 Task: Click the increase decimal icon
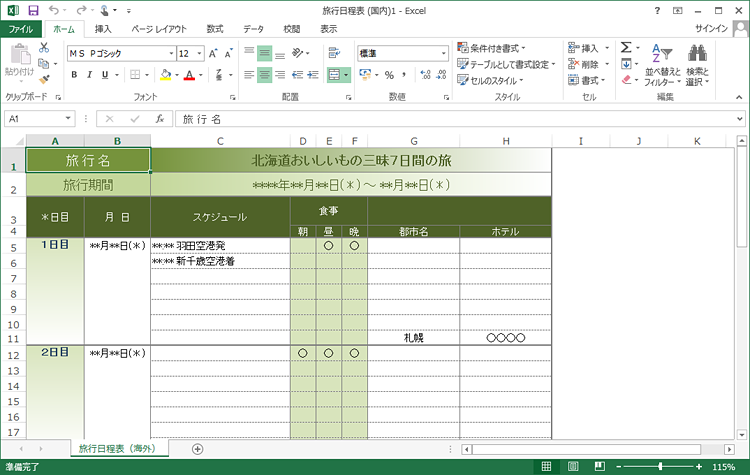[425, 75]
